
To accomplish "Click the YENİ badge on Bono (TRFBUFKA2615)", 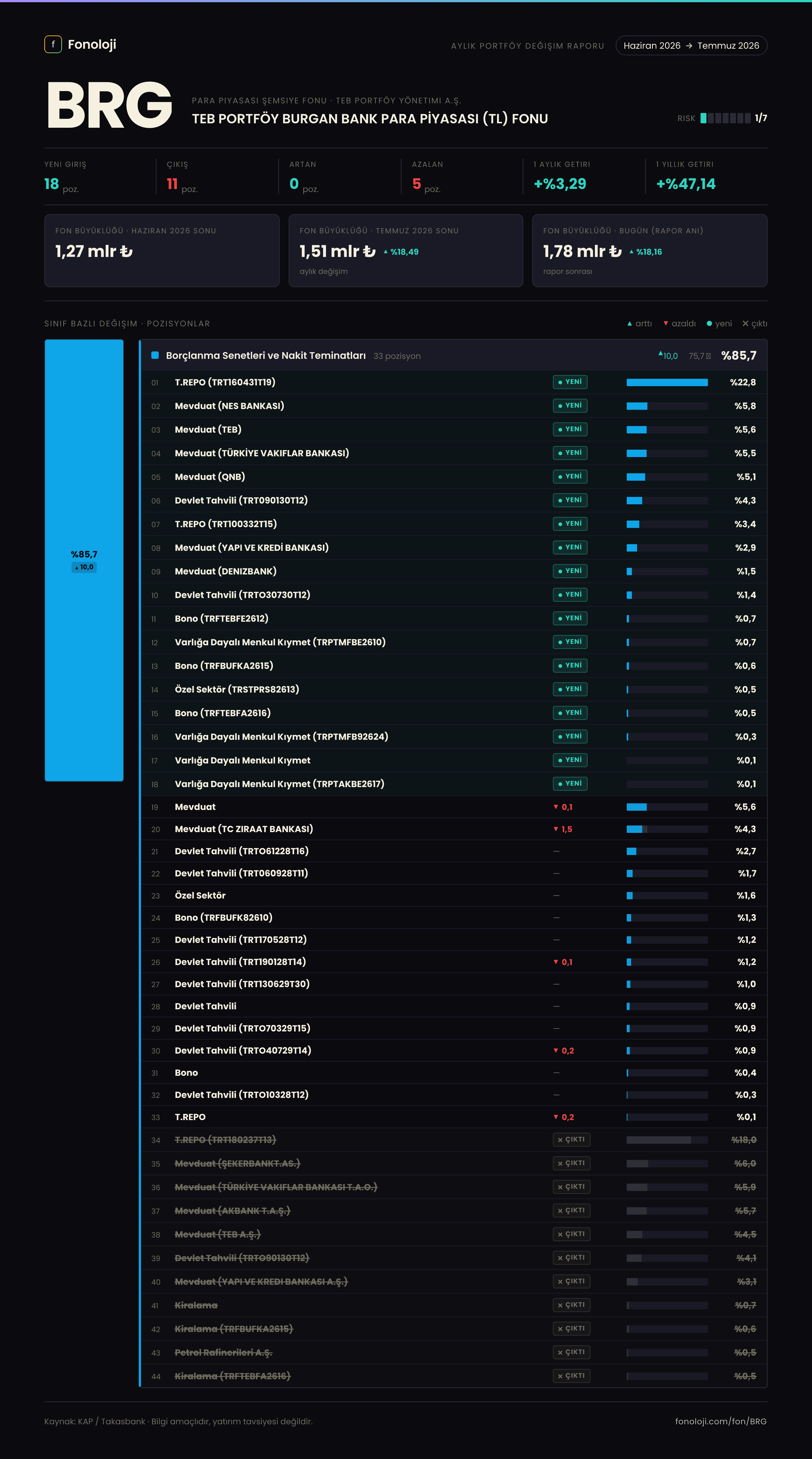I will coord(570,666).
